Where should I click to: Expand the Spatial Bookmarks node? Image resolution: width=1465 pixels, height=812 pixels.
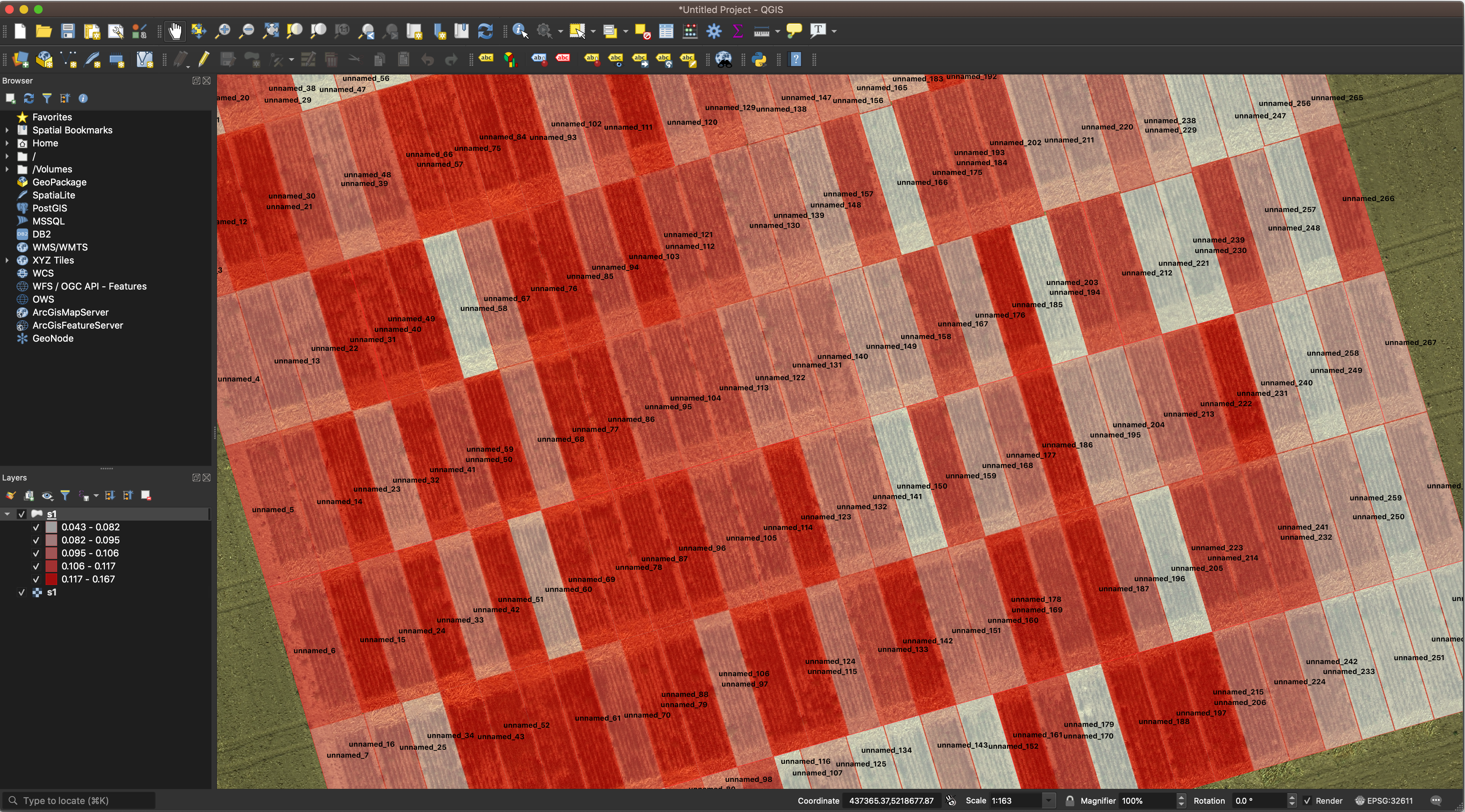point(7,130)
